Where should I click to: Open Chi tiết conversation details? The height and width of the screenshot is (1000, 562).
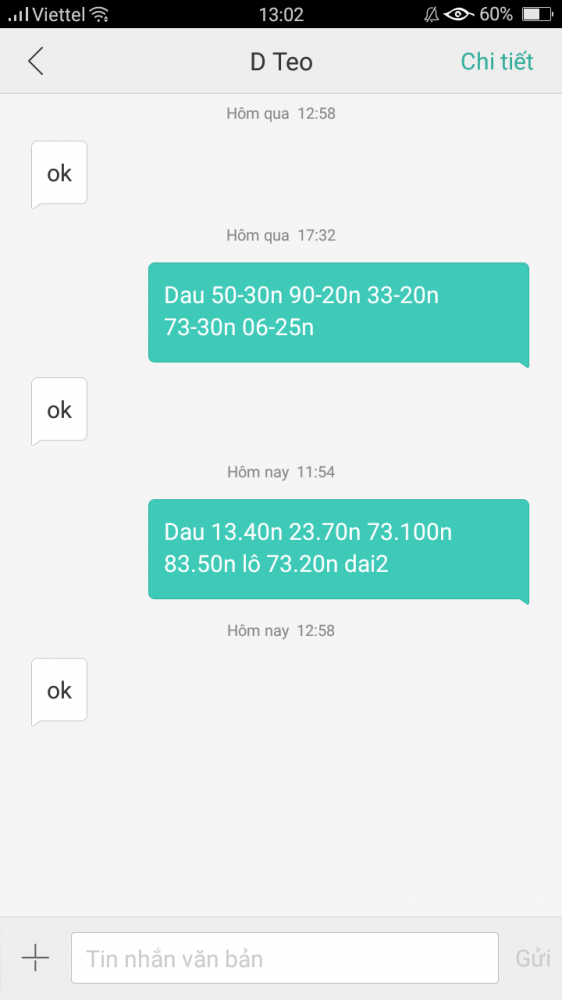click(x=497, y=62)
